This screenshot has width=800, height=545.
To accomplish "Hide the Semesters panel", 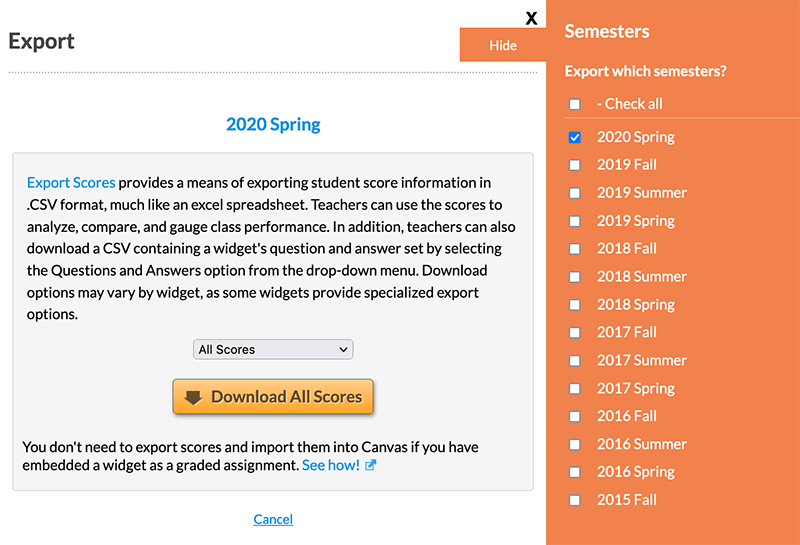I will point(503,45).
